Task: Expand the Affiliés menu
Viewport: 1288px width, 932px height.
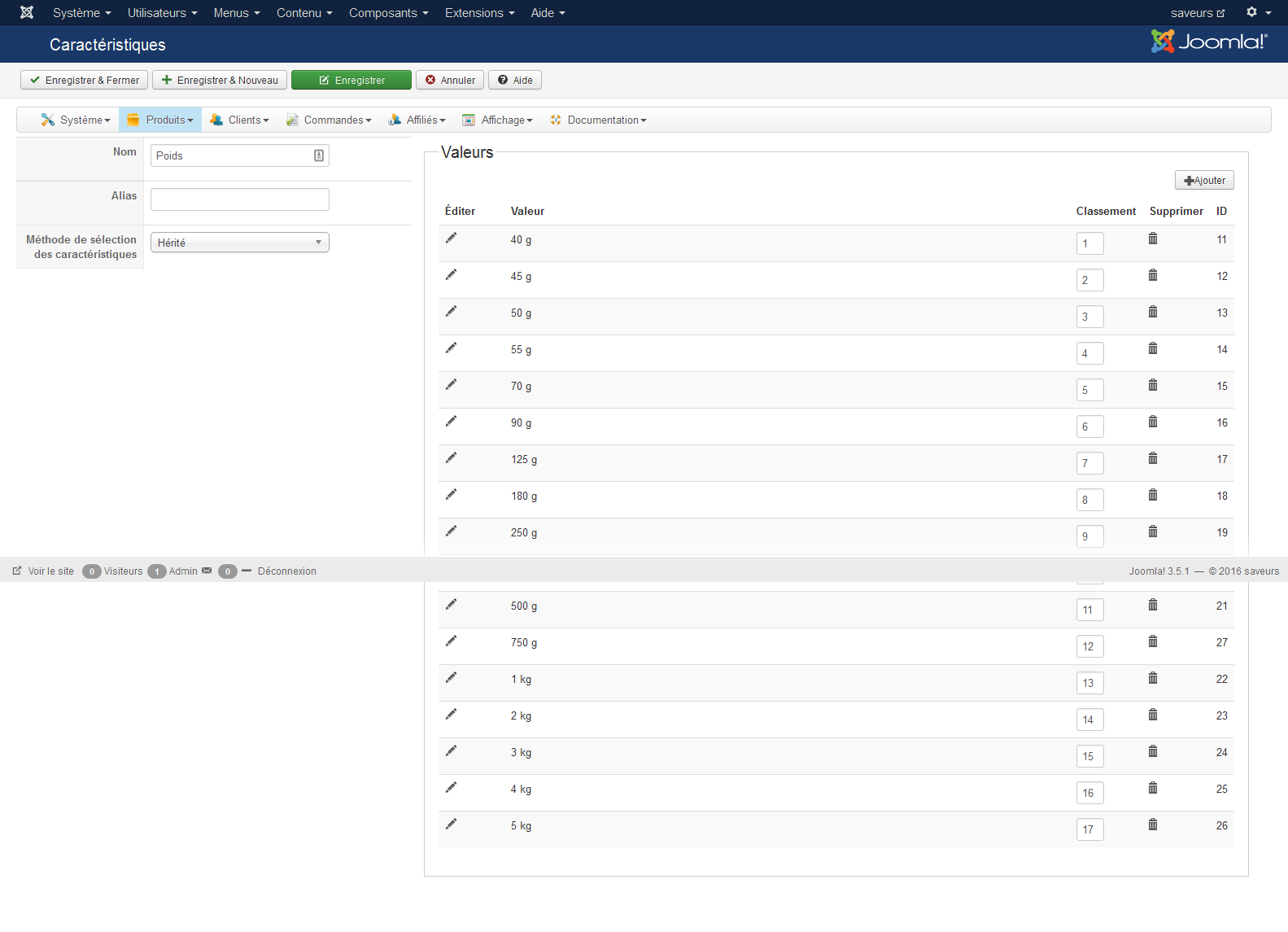Action: (x=417, y=120)
